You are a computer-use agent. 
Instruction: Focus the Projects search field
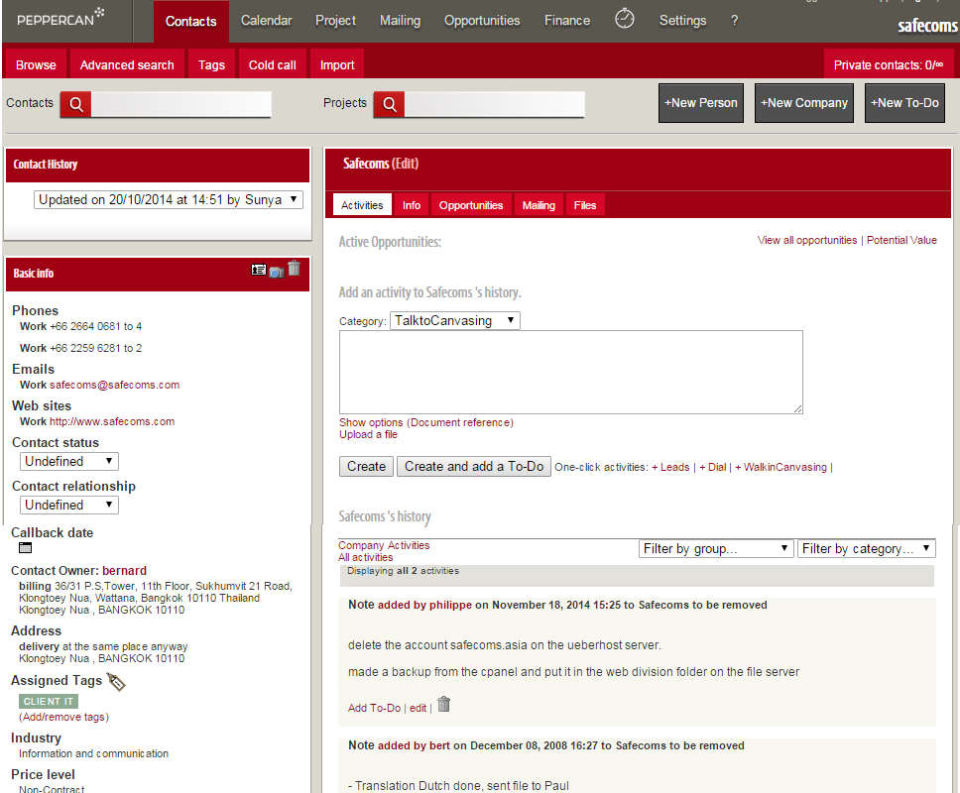coord(495,104)
